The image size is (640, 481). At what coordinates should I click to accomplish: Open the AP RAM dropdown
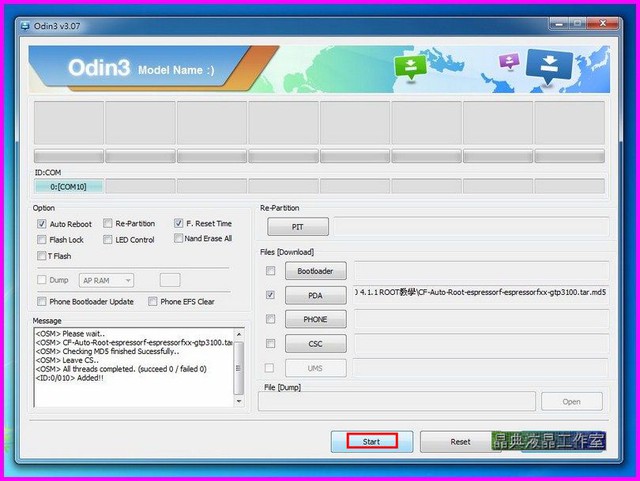pos(107,280)
